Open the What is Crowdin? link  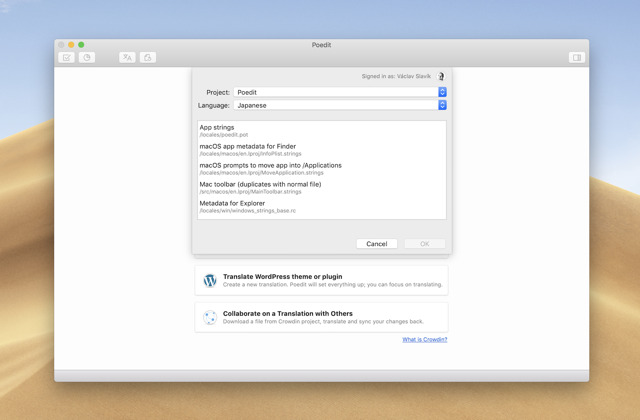point(424,340)
